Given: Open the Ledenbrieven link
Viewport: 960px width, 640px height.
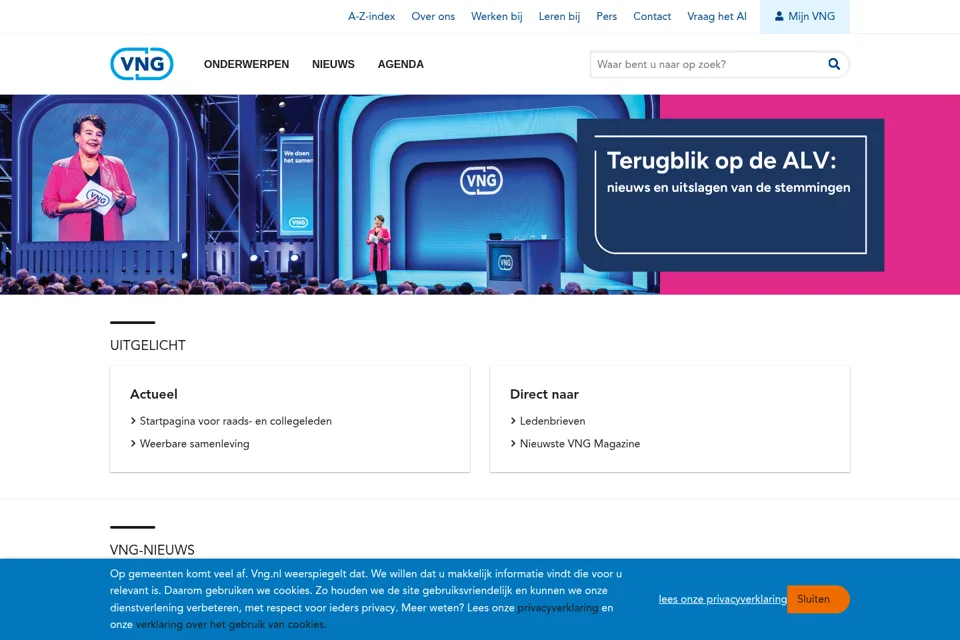Looking at the screenshot, I should pos(552,421).
